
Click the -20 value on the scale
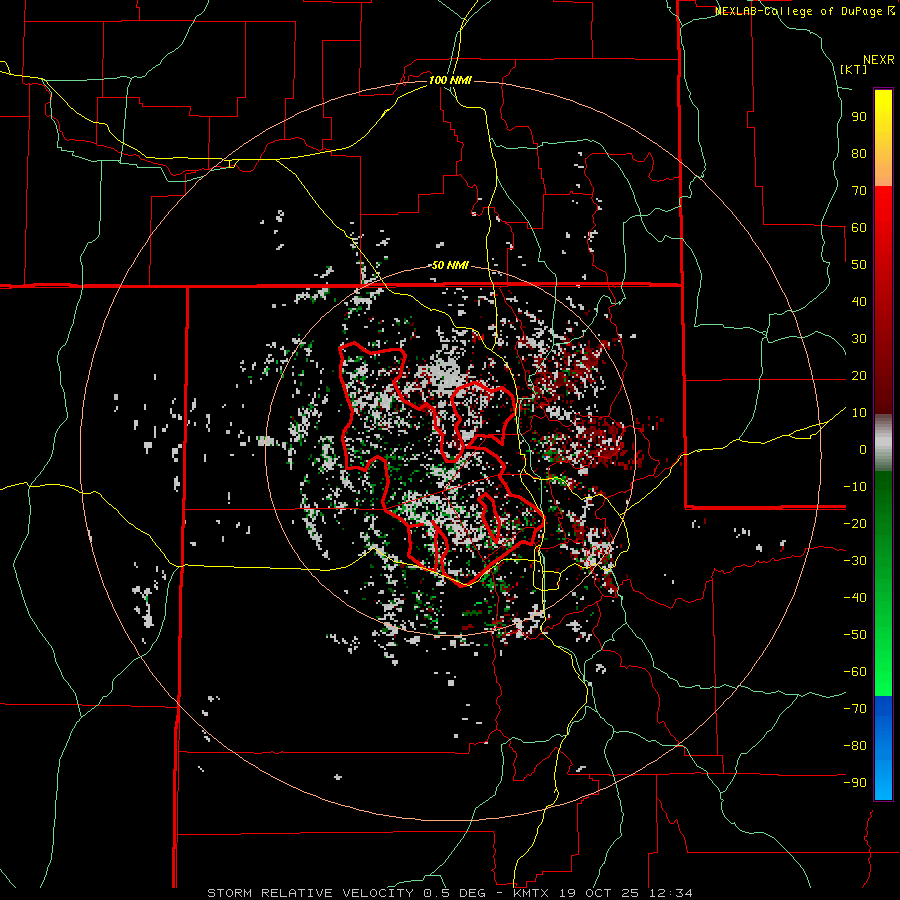click(x=855, y=523)
